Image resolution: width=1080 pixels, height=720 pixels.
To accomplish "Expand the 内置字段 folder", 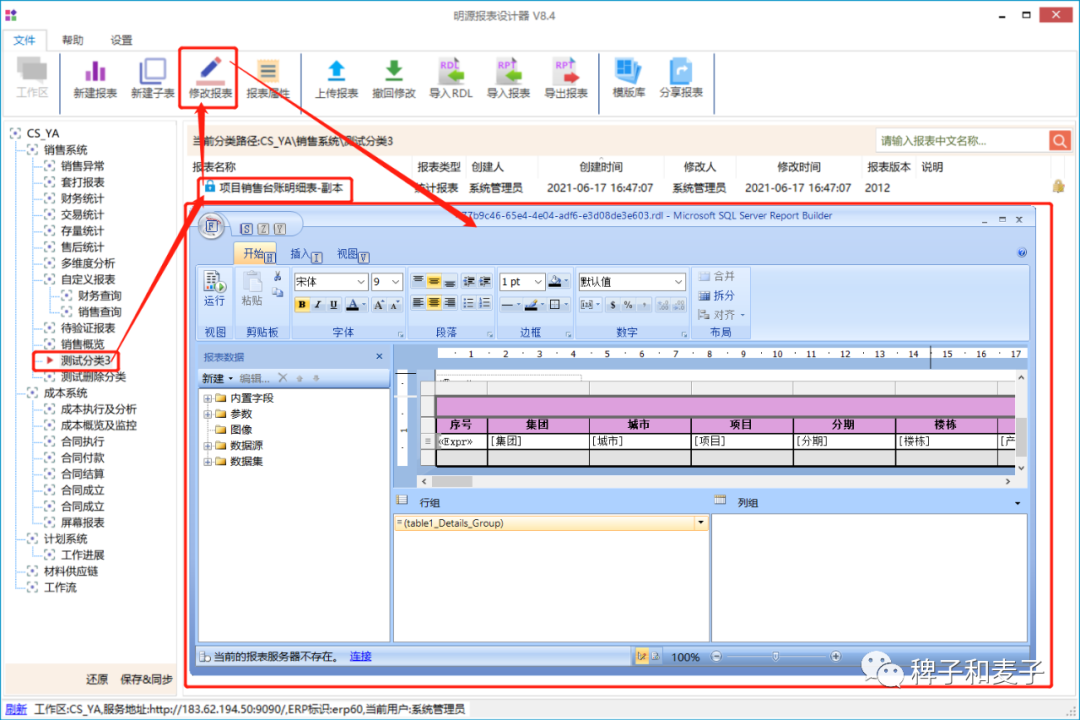I will [207, 398].
